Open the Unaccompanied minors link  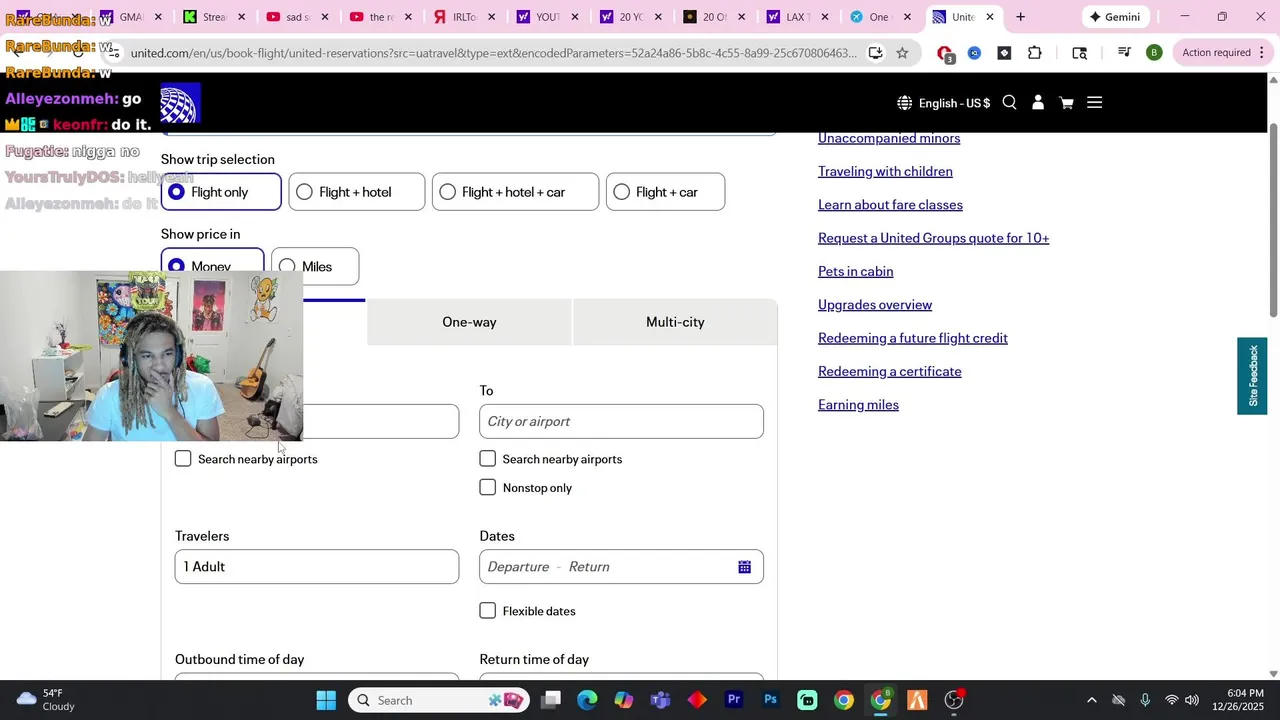[889, 138]
